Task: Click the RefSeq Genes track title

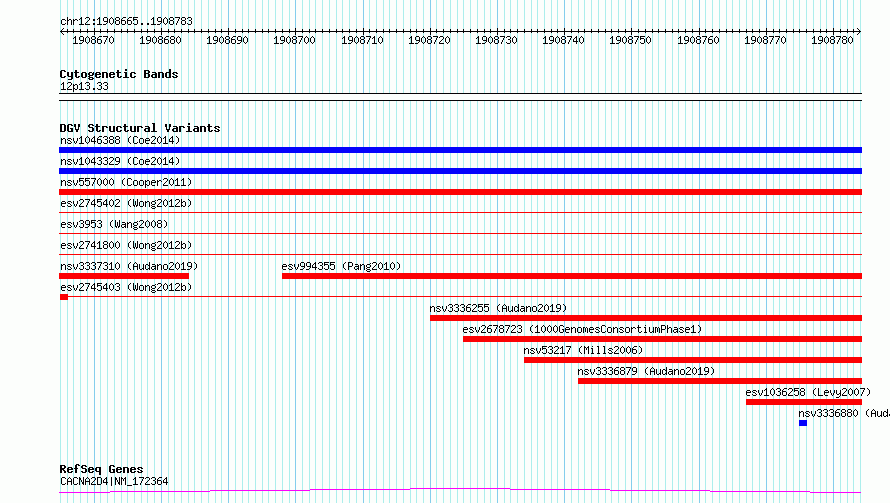Action: (101, 469)
